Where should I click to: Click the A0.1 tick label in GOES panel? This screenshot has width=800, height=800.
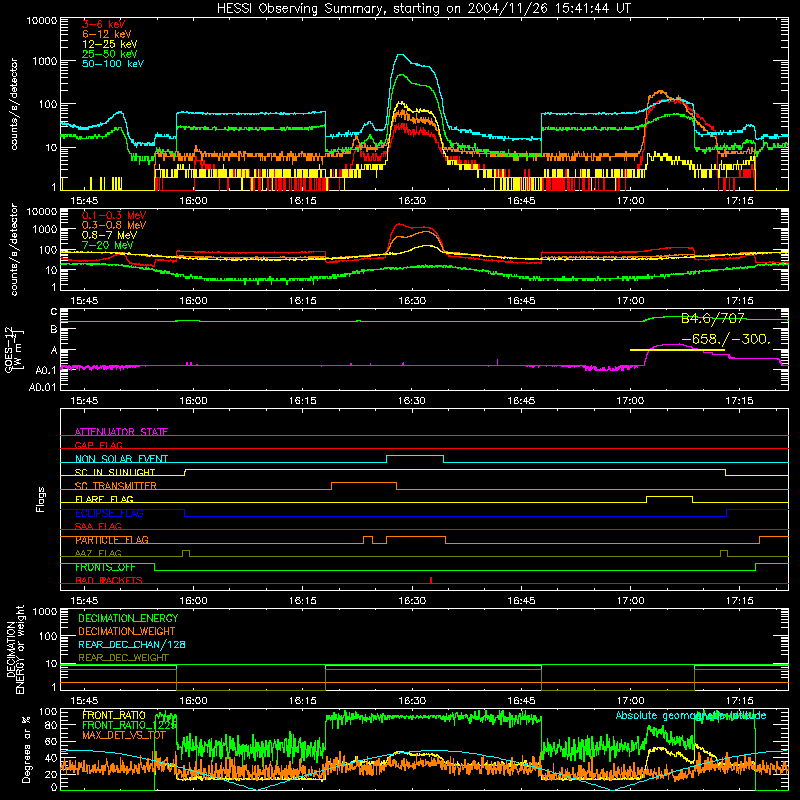tap(45, 370)
